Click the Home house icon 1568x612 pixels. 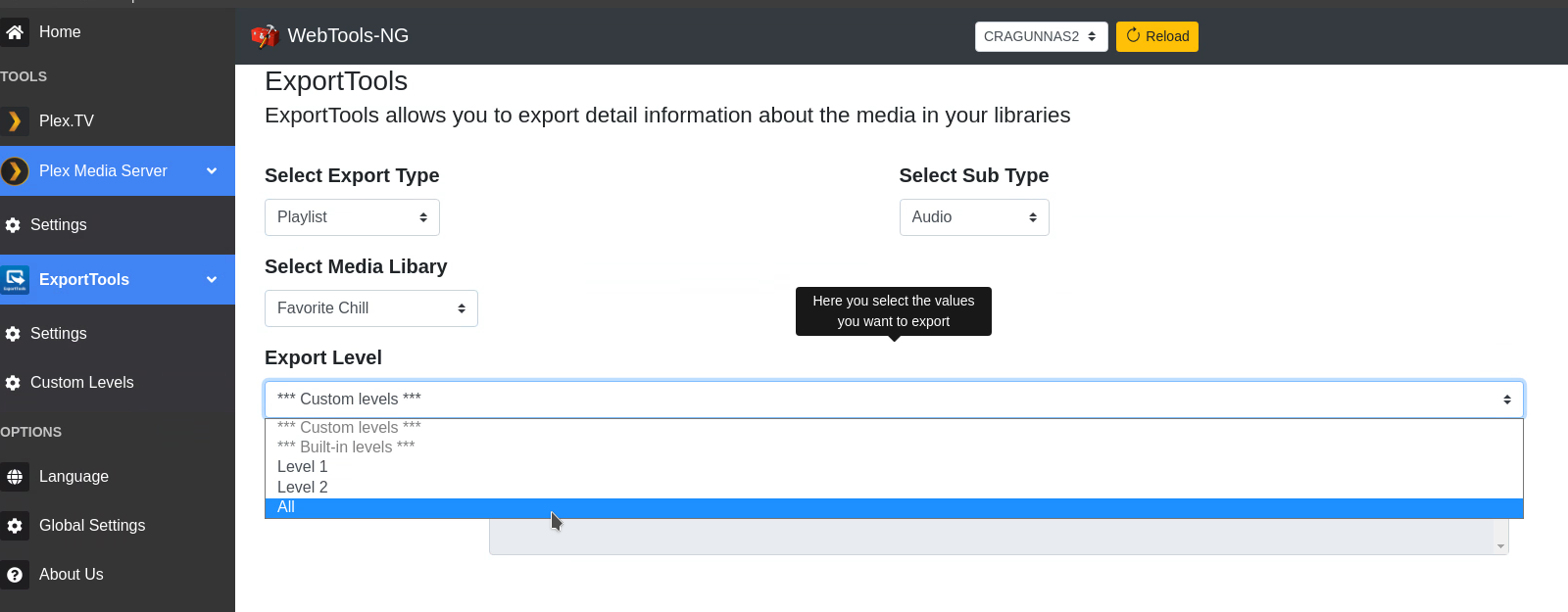click(x=15, y=32)
